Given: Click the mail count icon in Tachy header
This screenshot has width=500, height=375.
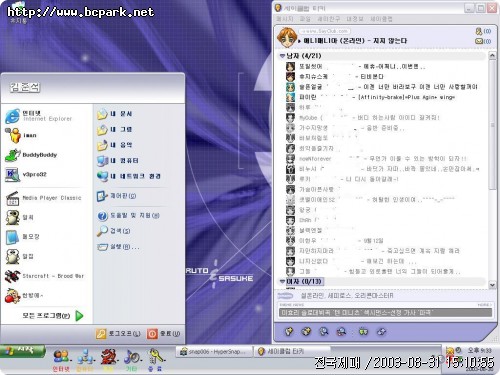Looking at the screenshot, I should point(483,41).
